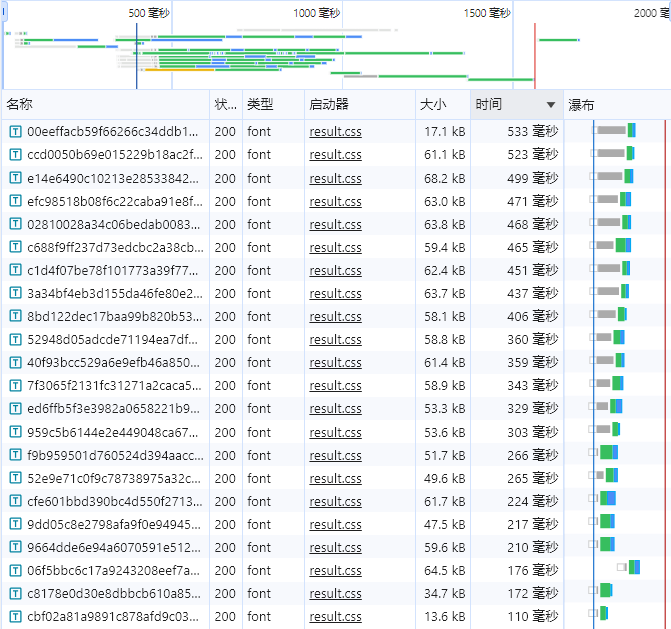Sort by 大小 column header
Image resolution: width=671 pixels, height=629 pixels.
coord(433,105)
